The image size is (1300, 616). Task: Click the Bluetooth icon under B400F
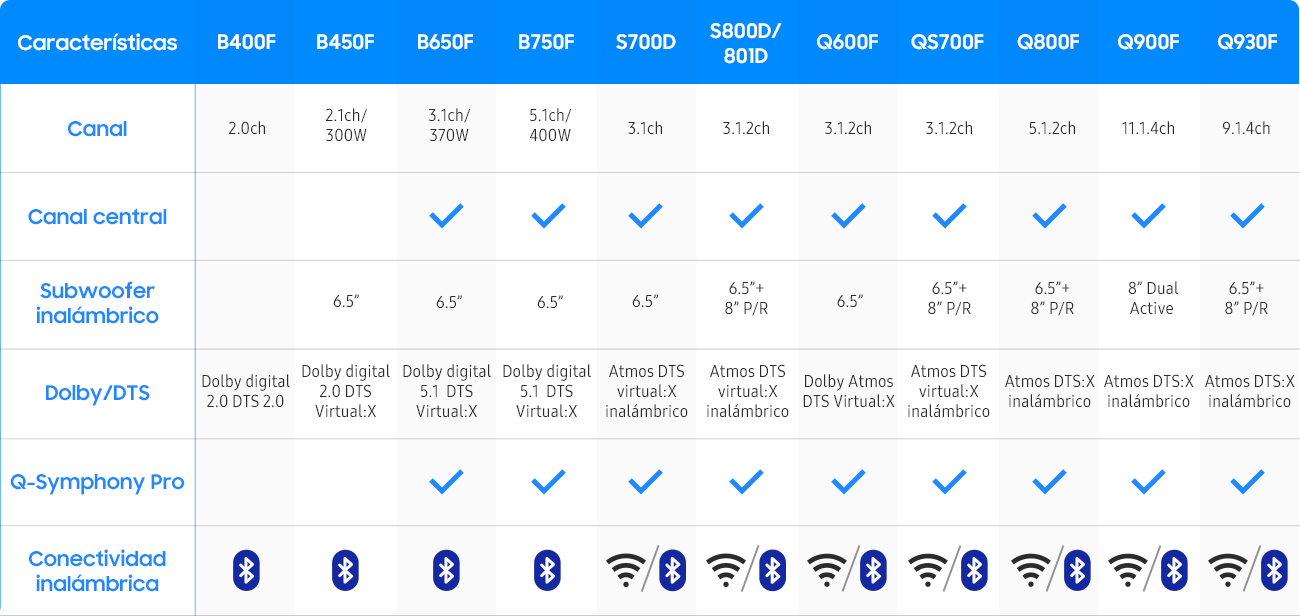point(246,570)
